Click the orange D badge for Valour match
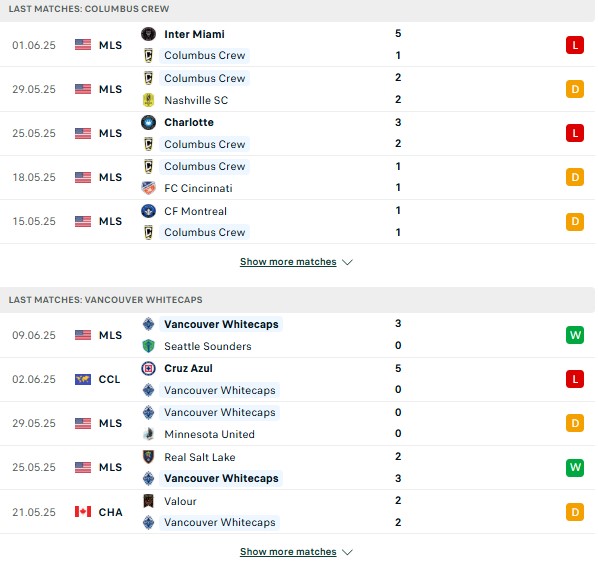Viewport: 598px width, 572px height. click(x=575, y=512)
